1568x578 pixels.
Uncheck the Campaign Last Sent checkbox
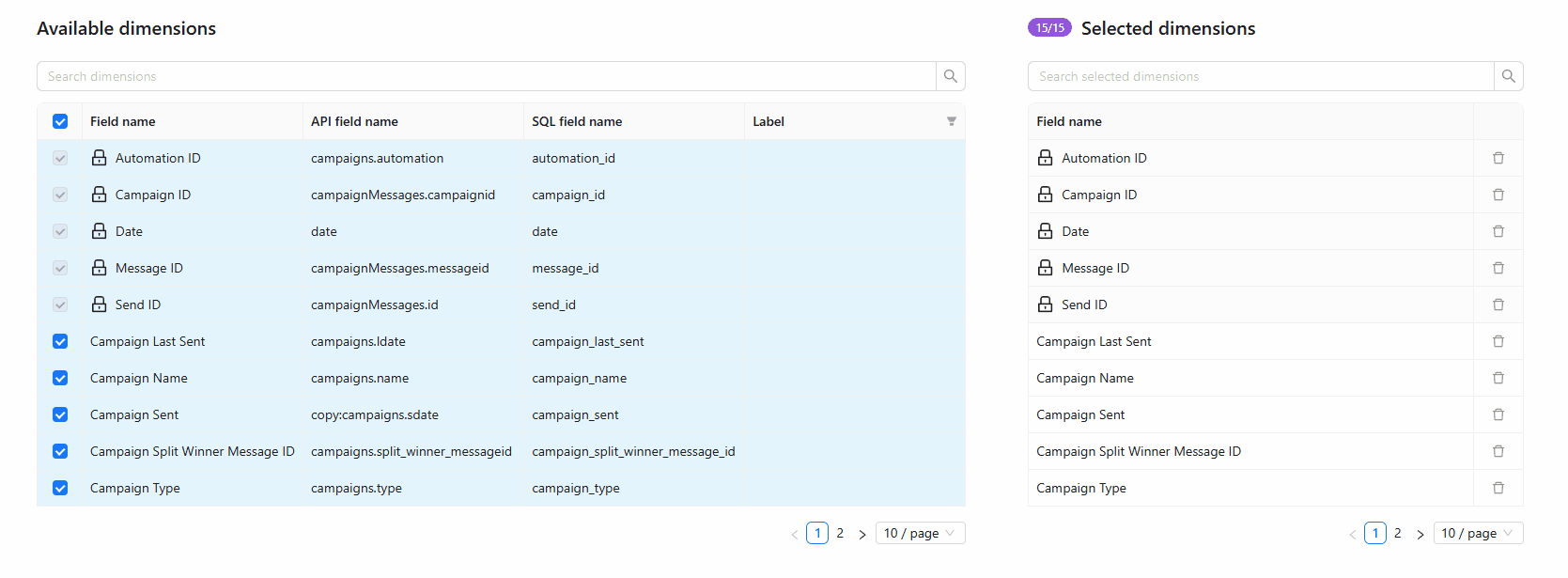60,341
